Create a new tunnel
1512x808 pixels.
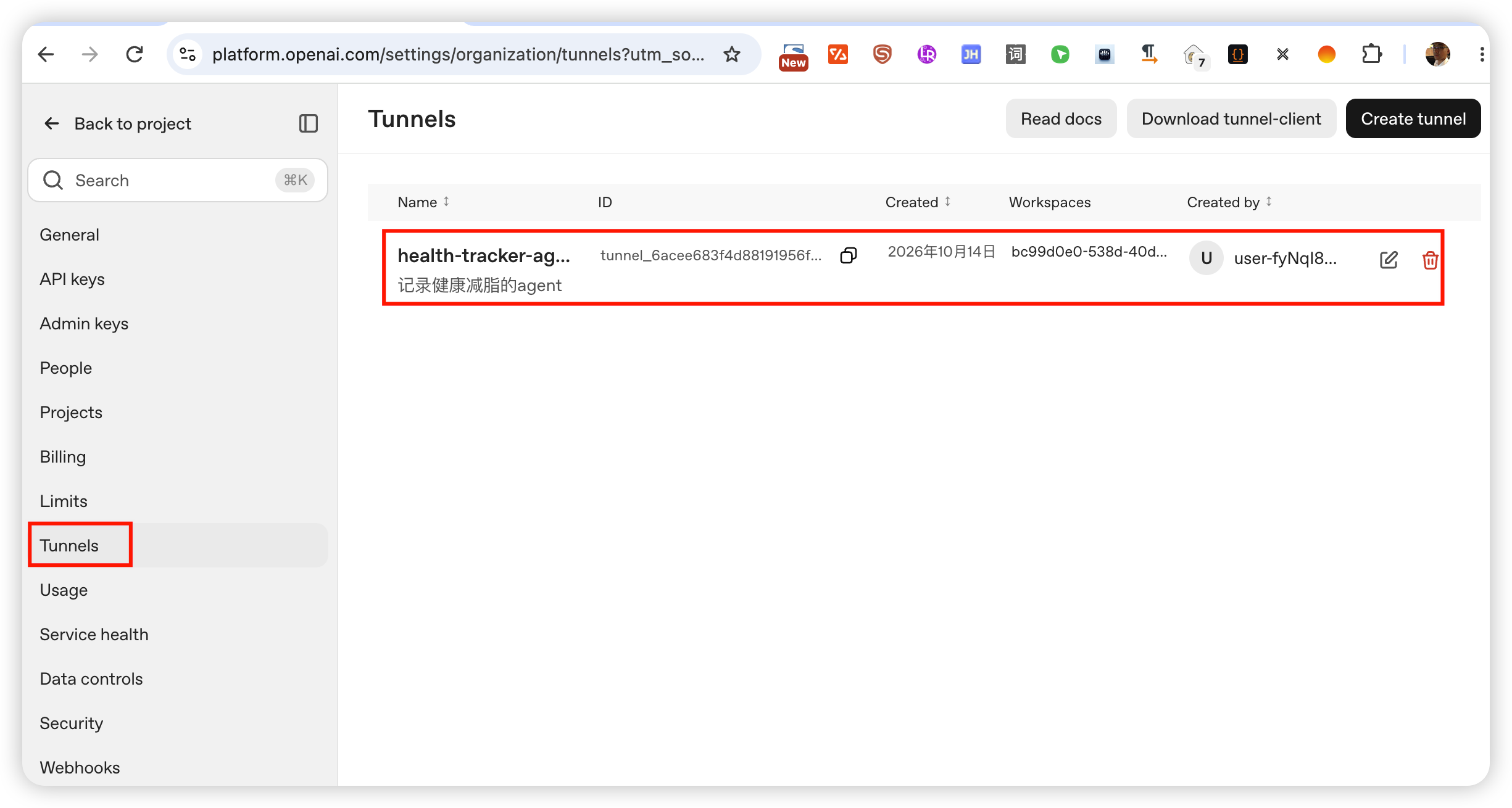pos(1413,118)
